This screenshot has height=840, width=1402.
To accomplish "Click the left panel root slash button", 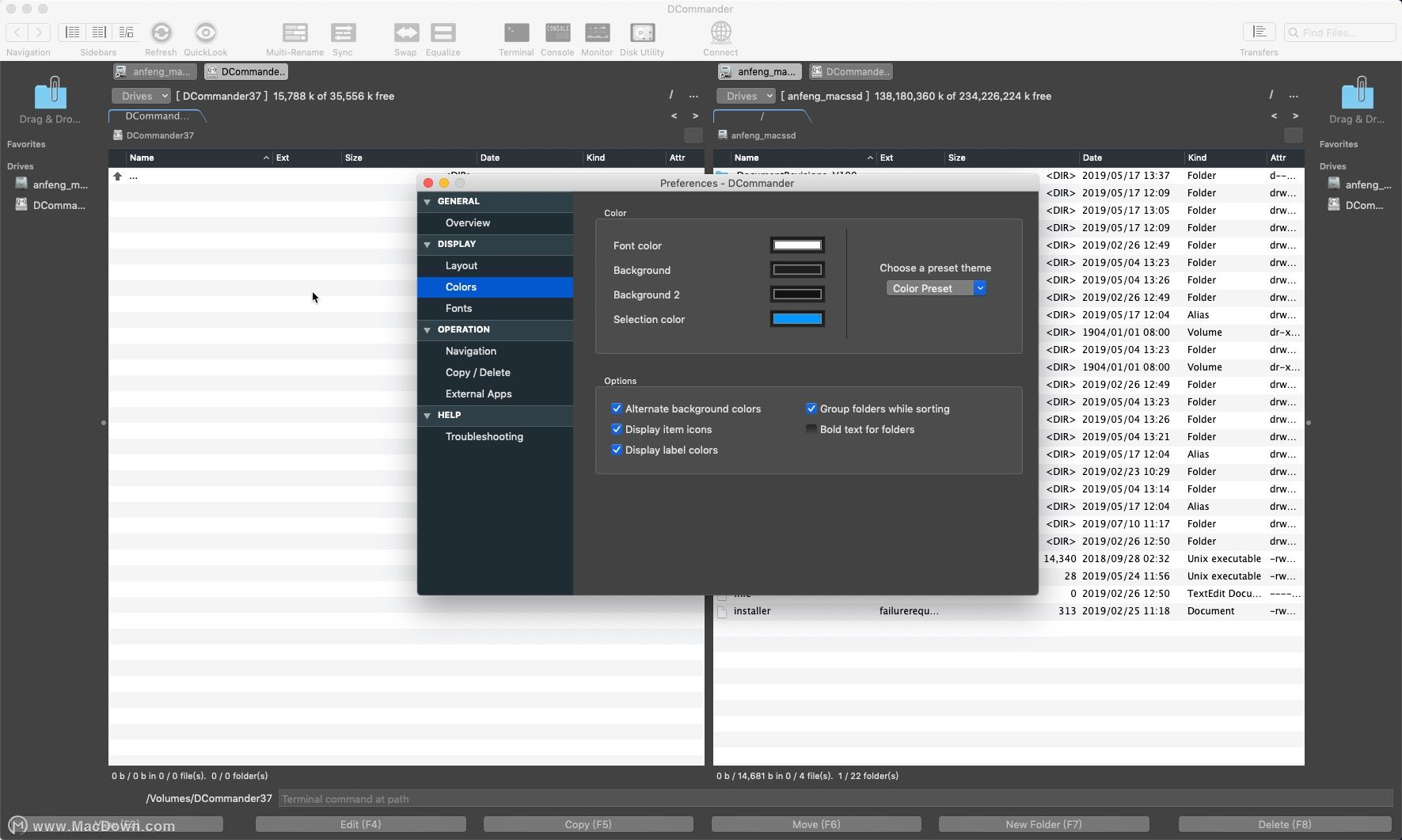I will click(x=671, y=95).
